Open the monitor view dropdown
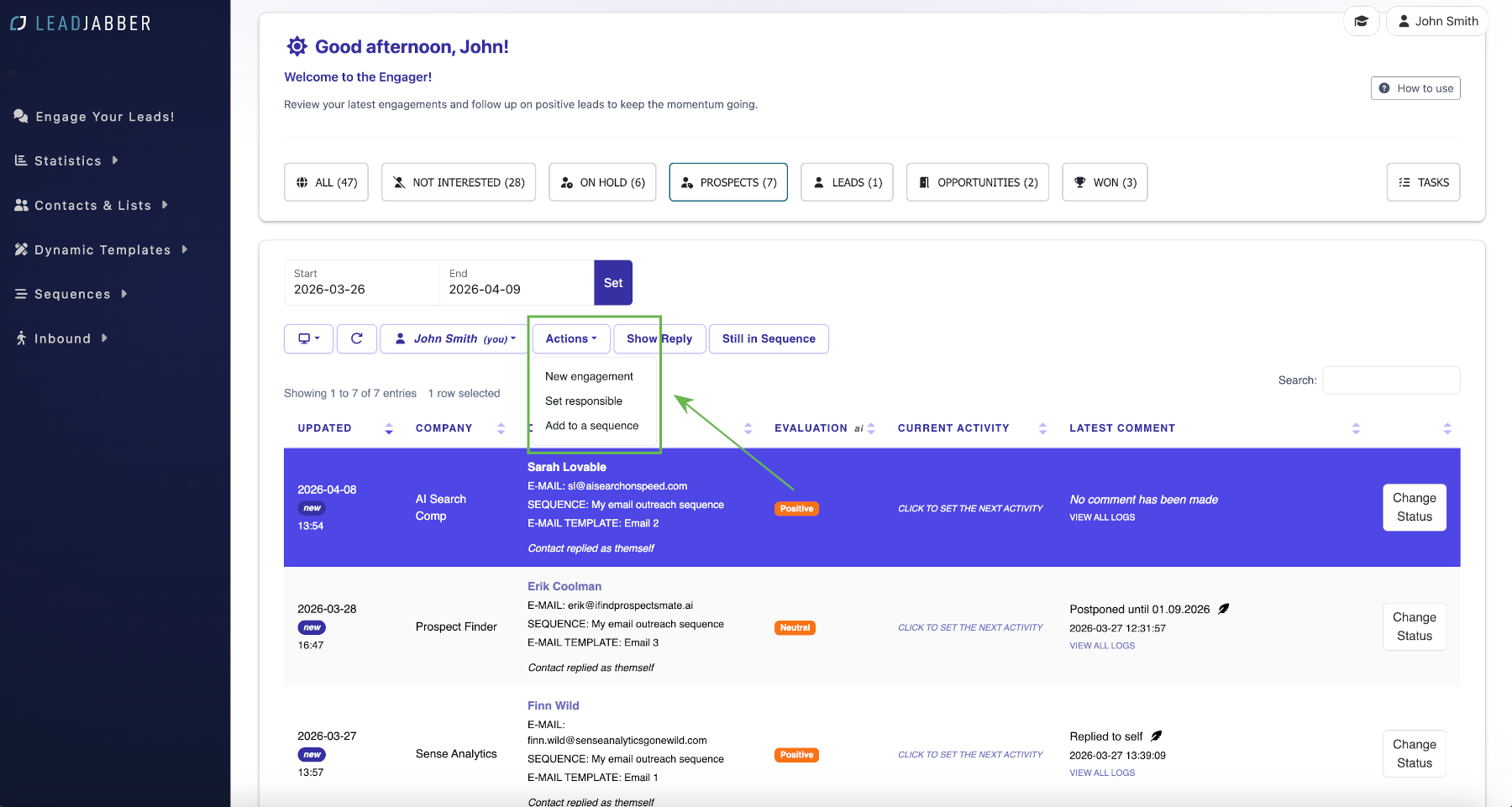This screenshot has height=807, width=1512. pyautogui.click(x=309, y=338)
